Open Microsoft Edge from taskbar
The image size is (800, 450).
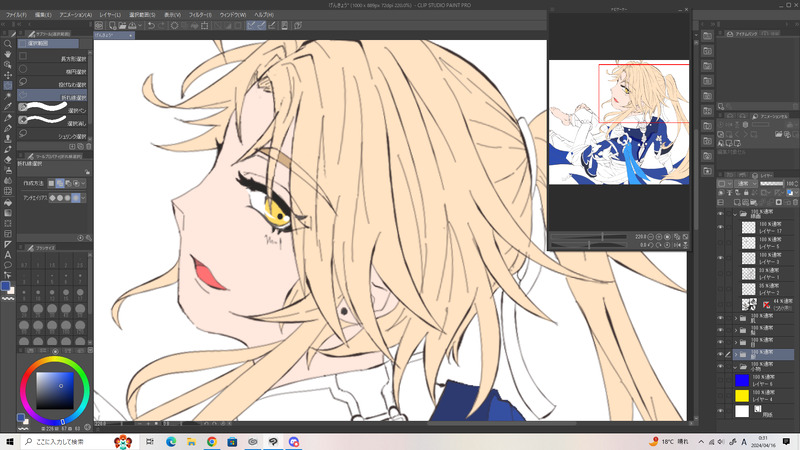tap(171, 441)
